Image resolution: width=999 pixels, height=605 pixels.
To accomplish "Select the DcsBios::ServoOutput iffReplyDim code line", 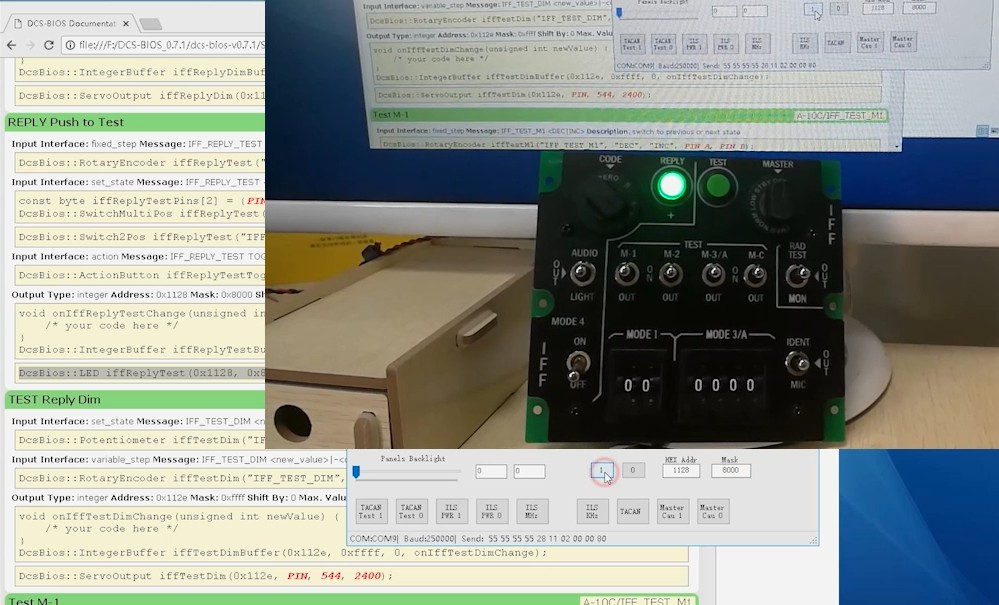I will [x=140, y=96].
